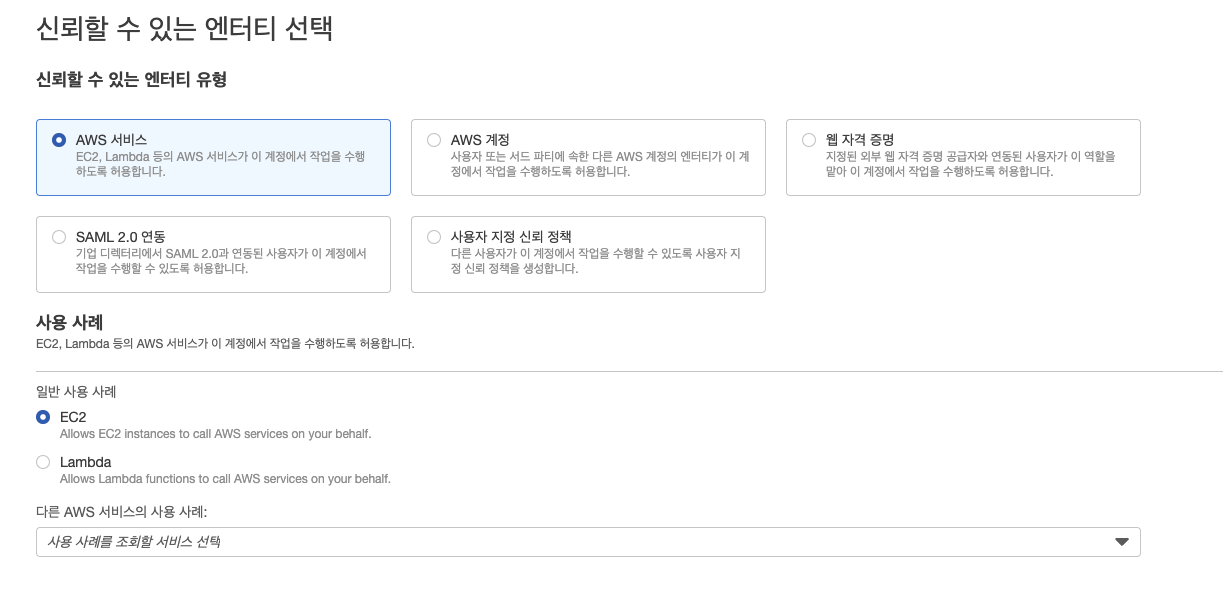The height and width of the screenshot is (612, 1223).
Task: Click the dropdown arrow of service selector
Action: point(1122,542)
